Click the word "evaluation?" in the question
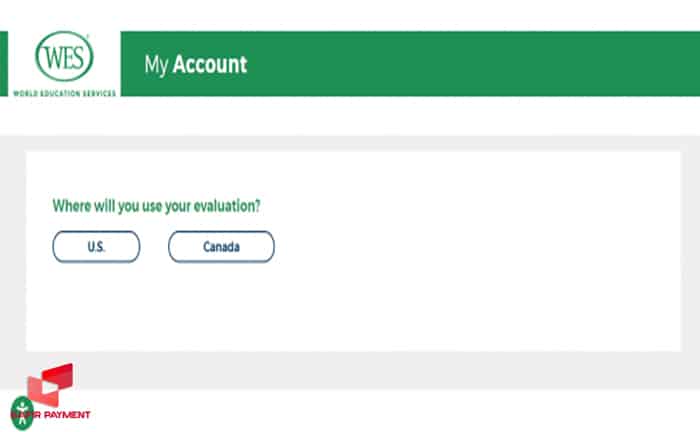 coord(238,206)
